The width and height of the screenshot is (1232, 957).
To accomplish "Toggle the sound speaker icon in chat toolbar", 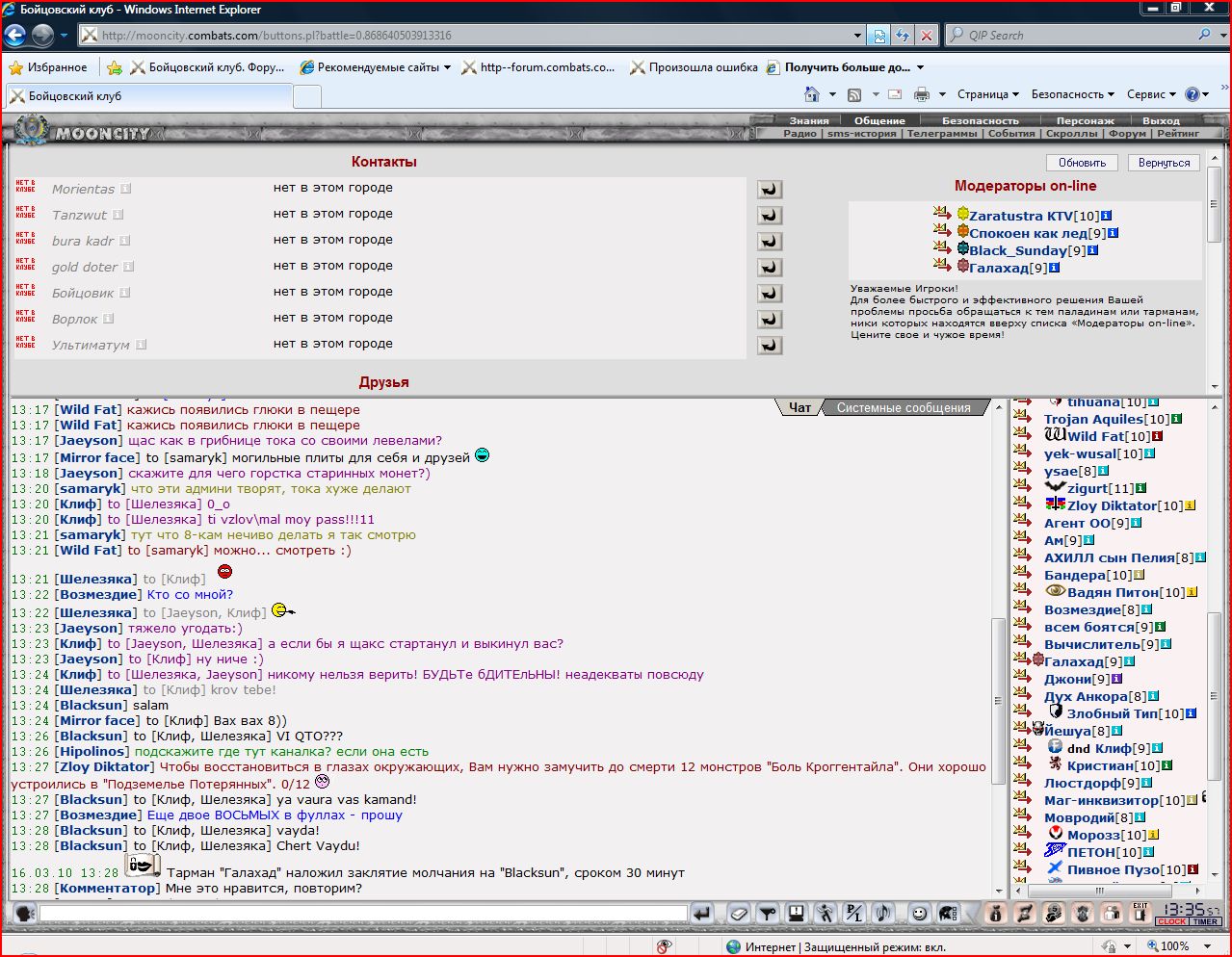I will (x=881, y=913).
